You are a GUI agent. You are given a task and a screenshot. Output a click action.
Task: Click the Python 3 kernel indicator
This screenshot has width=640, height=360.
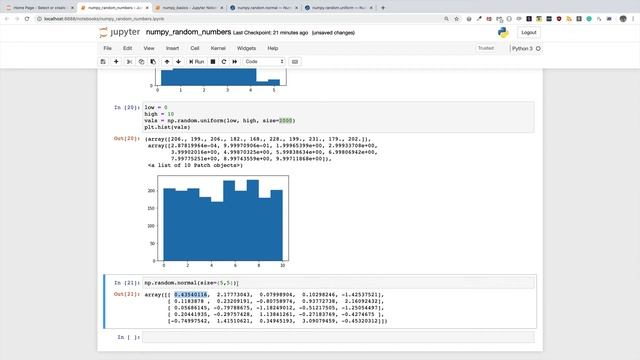[526, 48]
